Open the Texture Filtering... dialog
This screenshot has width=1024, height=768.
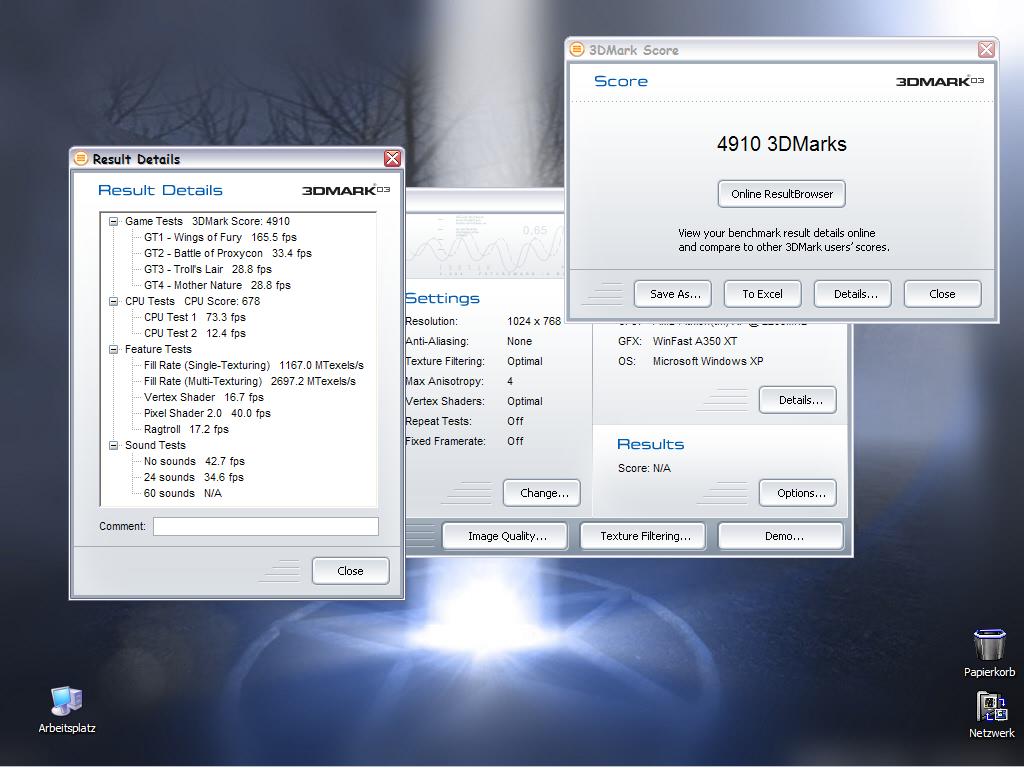tap(645, 536)
